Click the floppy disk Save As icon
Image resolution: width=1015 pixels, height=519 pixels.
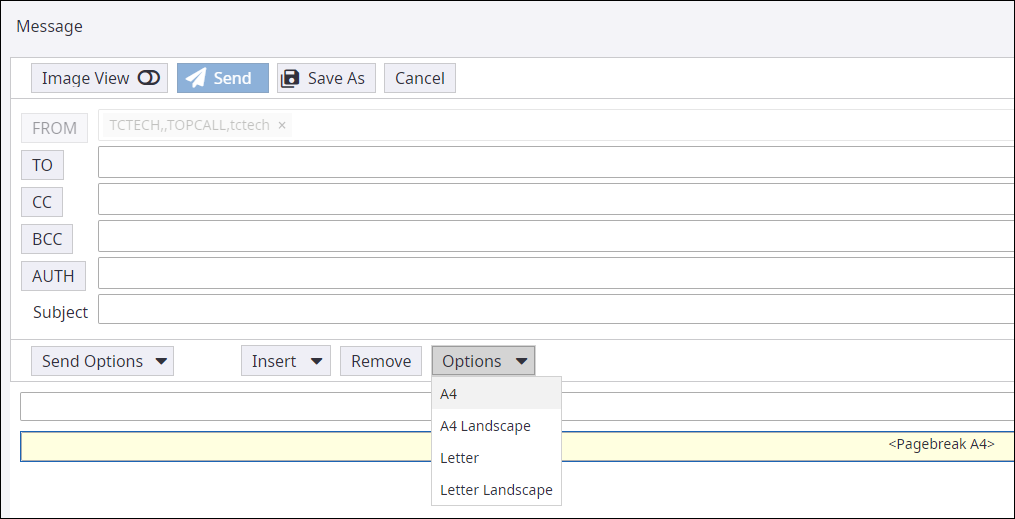click(x=290, y=78)
